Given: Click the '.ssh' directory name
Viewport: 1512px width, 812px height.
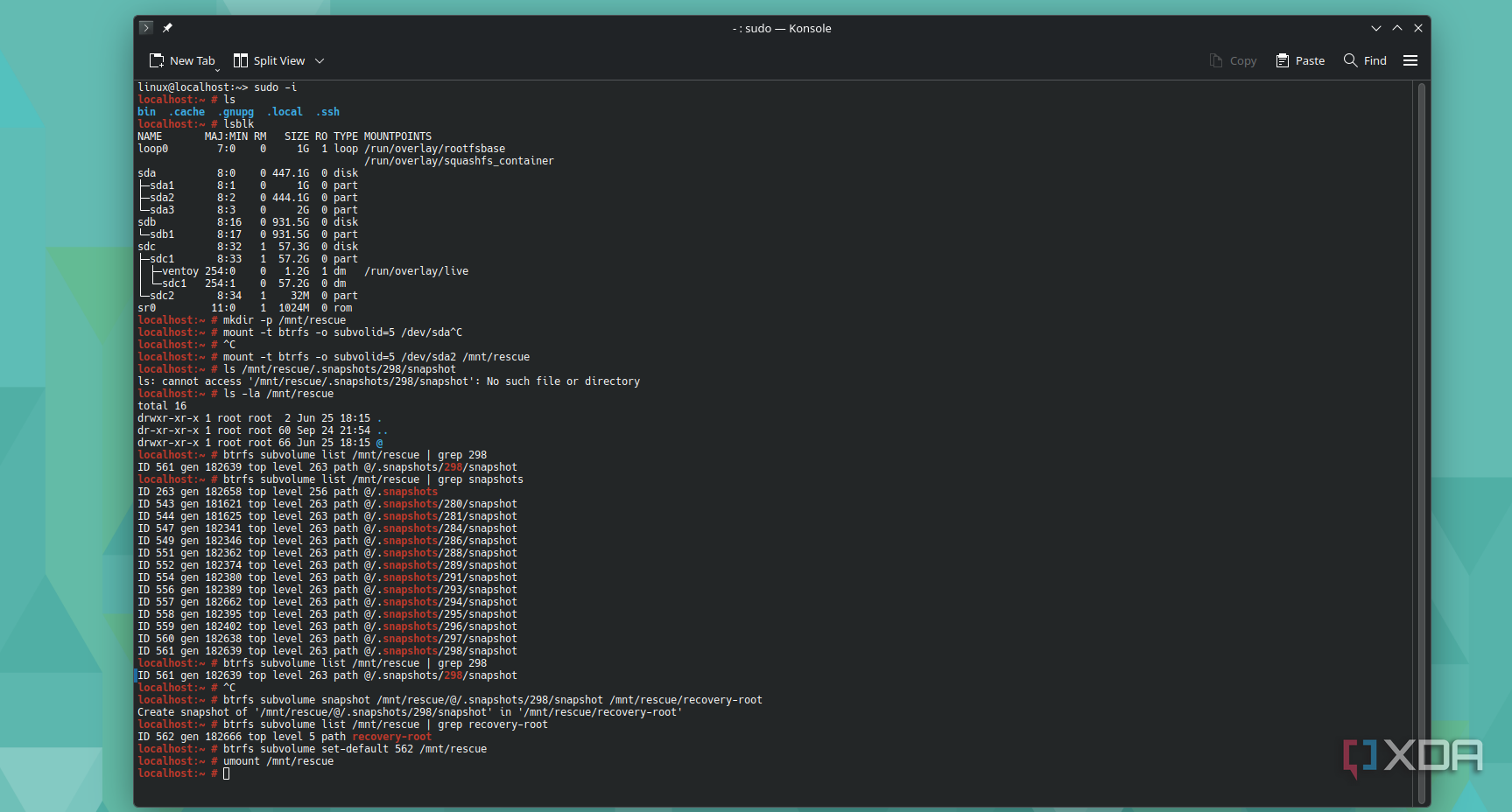Looking at the screenshot, I should point(327,112).
